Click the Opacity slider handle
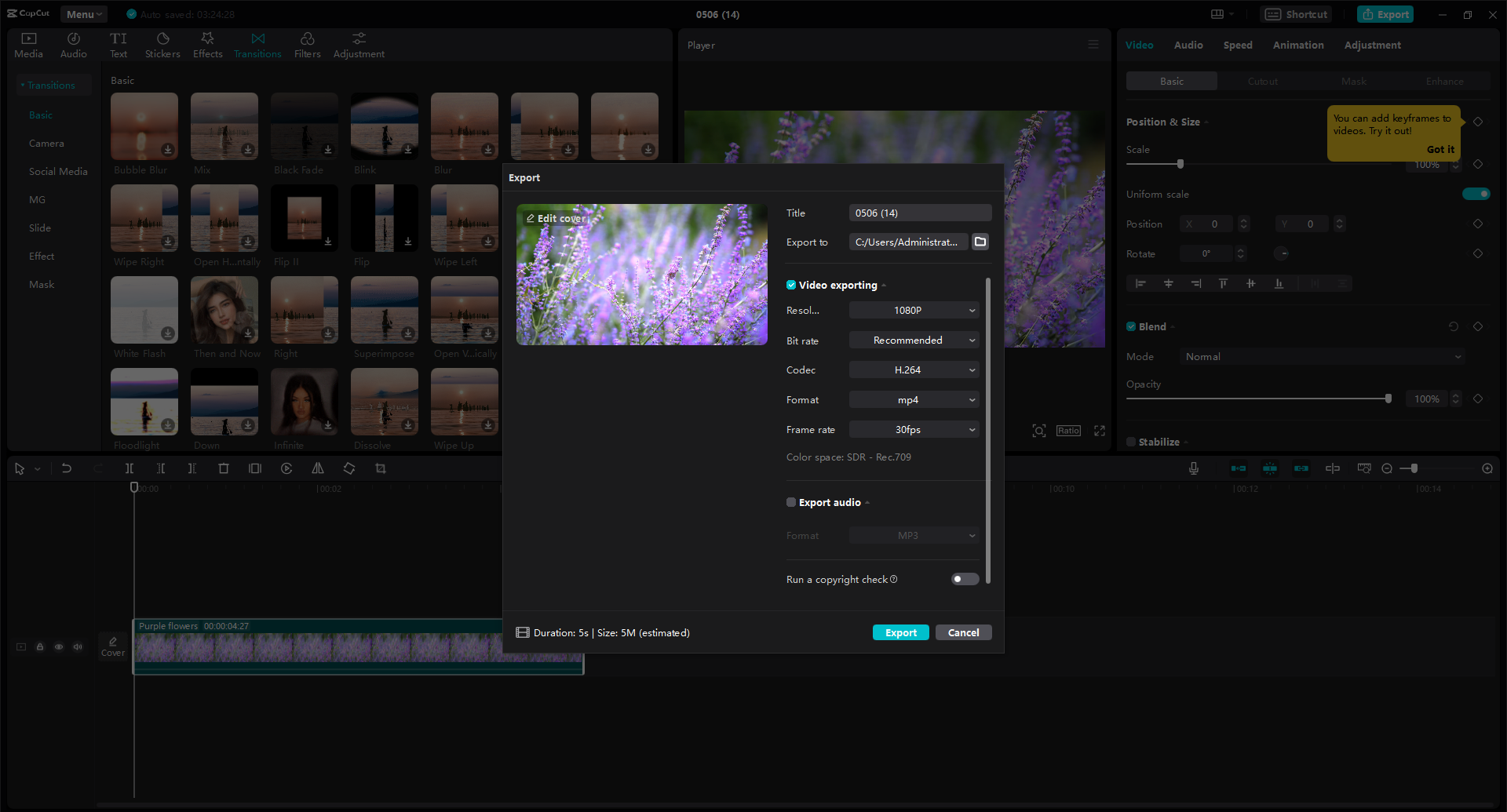This screenshot has width=1507, height=812. (1388, 399)
